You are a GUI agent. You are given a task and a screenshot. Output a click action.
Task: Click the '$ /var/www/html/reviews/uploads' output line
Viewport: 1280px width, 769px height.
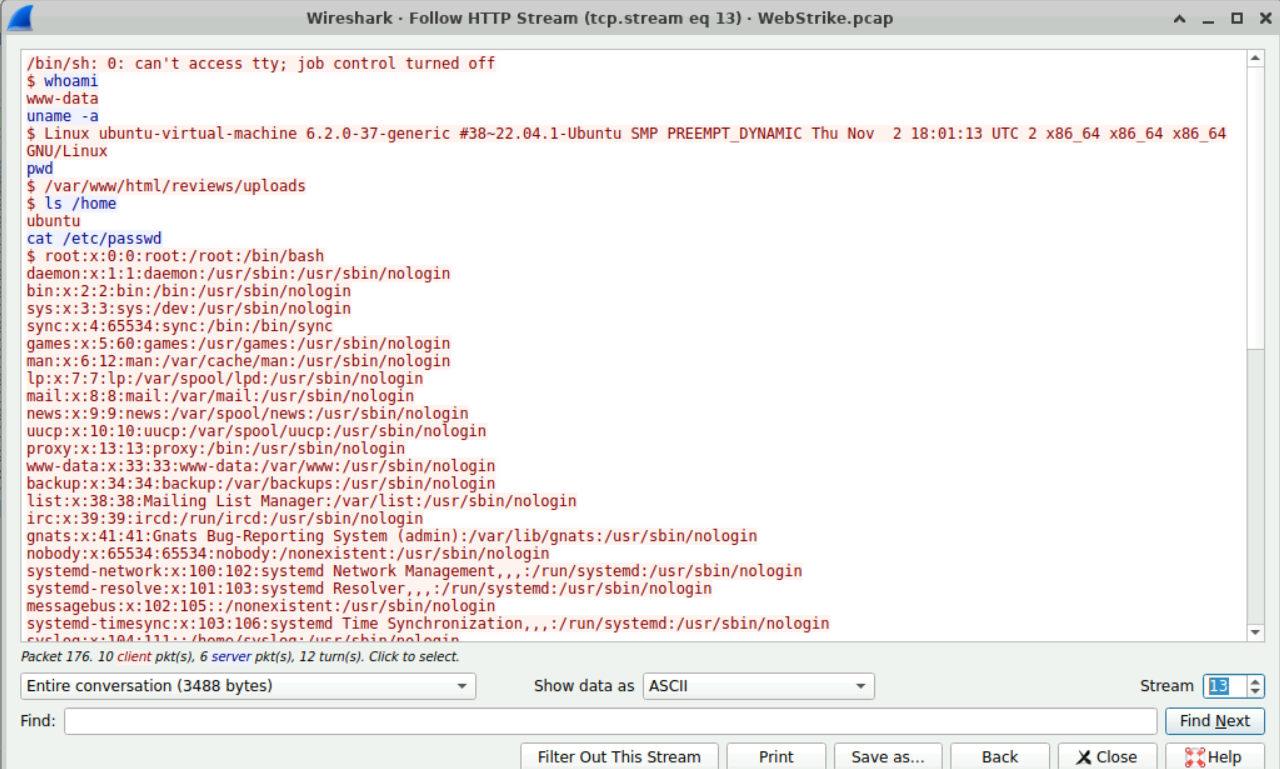click(x=166, y=186)
